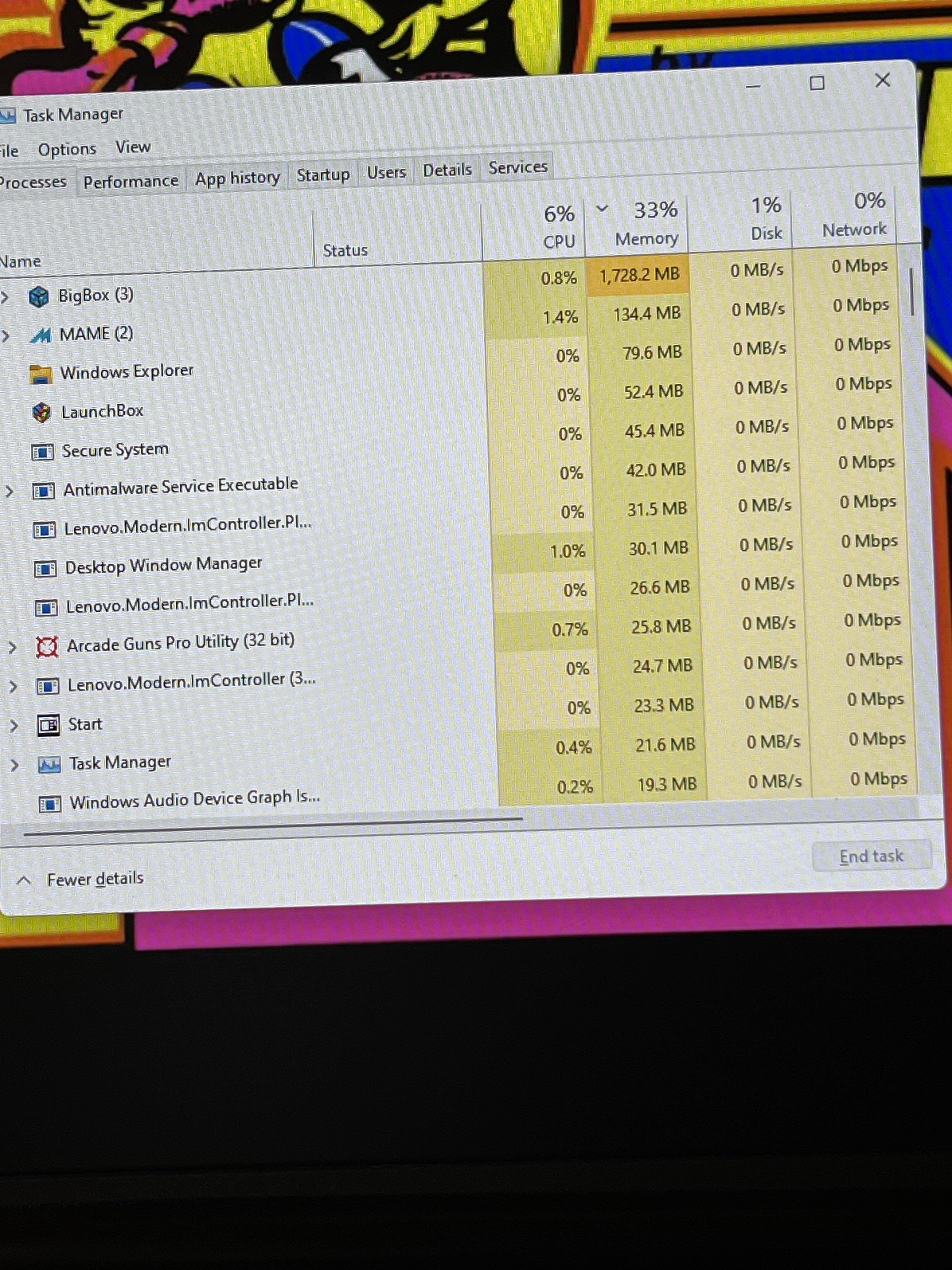
Task: Expand the BigBox (3) process group
Action: click(5, 297)
